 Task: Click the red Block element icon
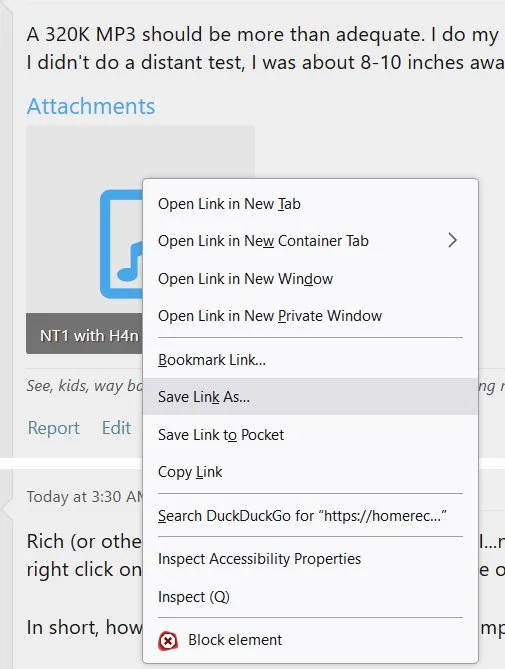168,640
